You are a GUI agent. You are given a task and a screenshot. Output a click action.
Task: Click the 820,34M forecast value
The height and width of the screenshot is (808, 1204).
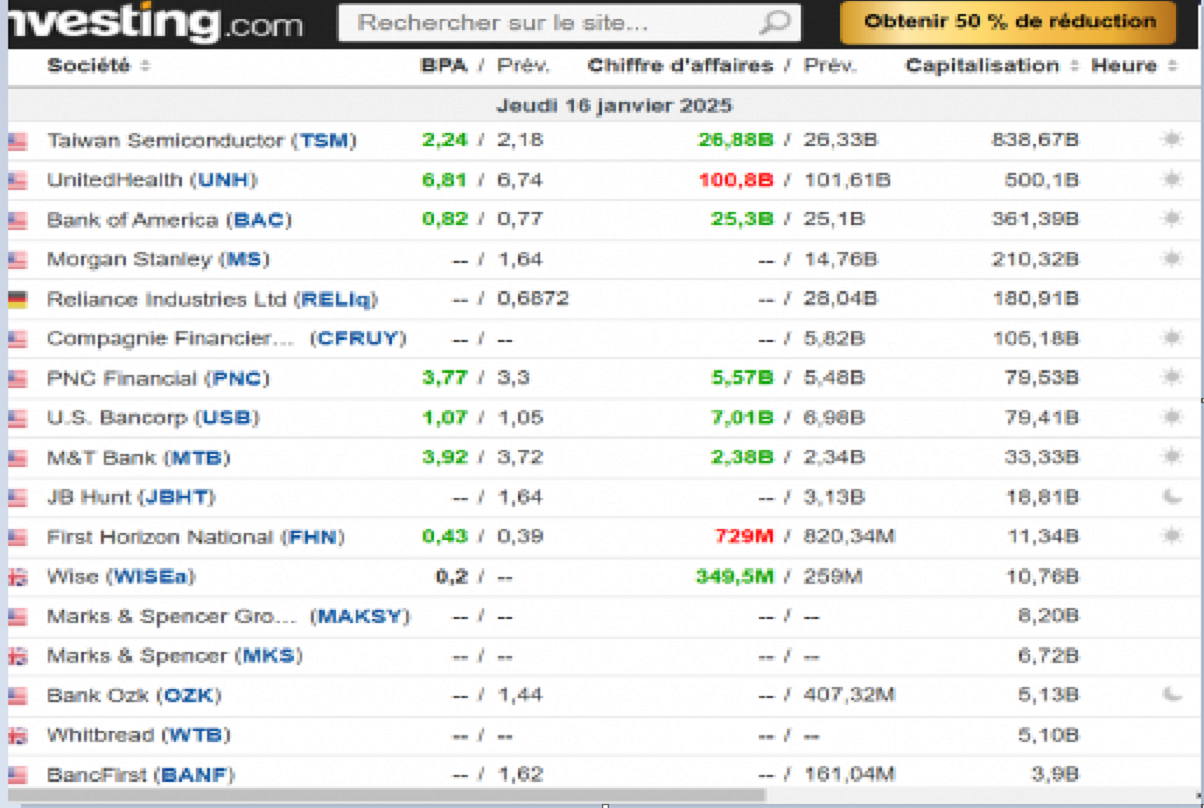click(x=849, y=537)
